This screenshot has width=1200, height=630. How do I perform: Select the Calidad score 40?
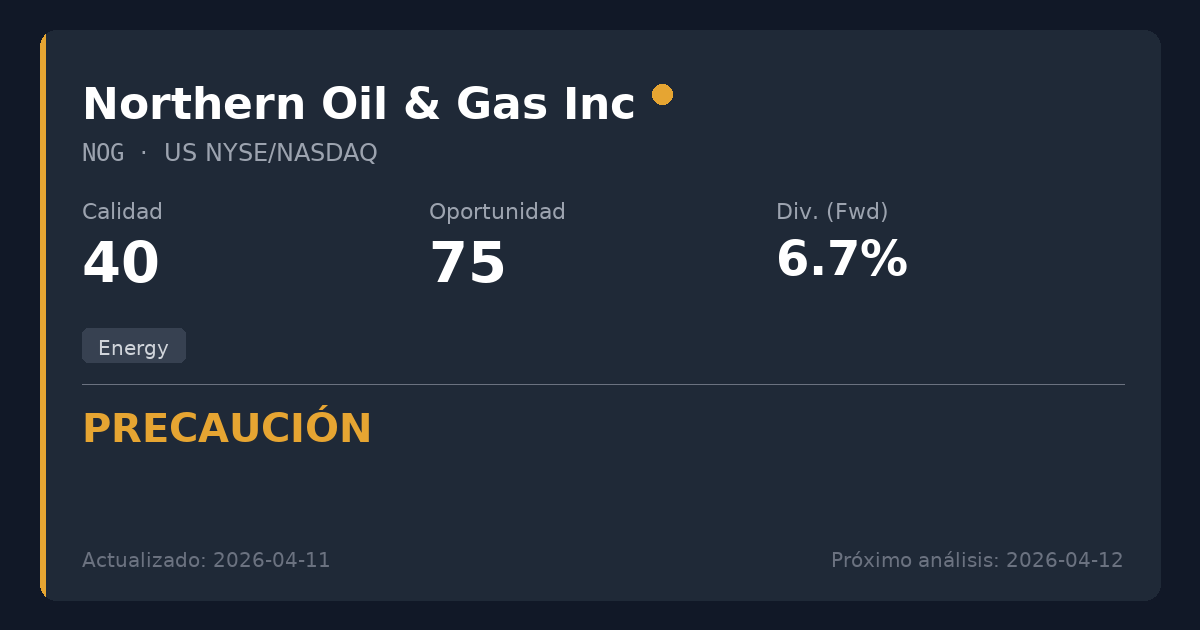pyautogui.click(x=121, y=265)
